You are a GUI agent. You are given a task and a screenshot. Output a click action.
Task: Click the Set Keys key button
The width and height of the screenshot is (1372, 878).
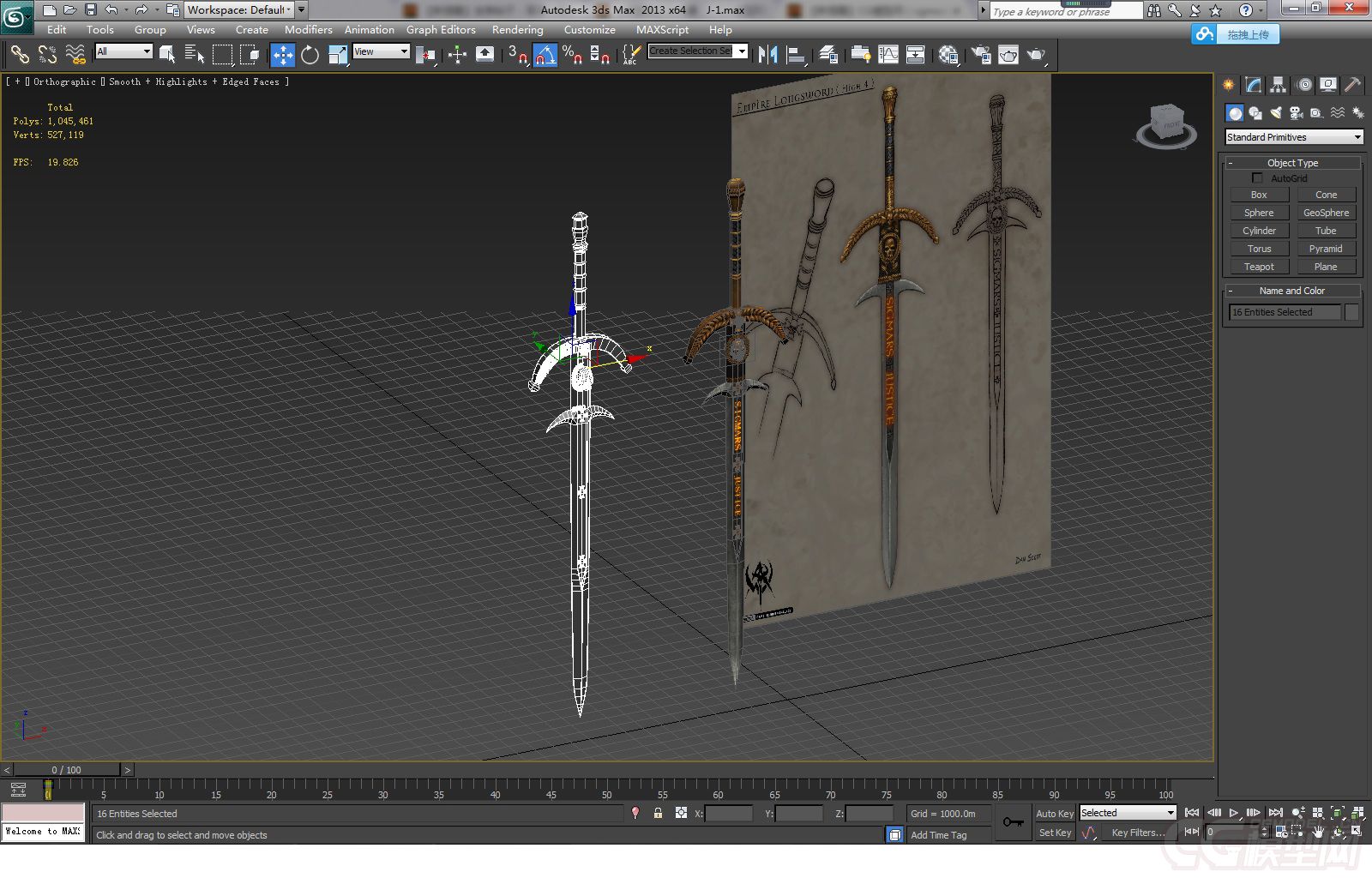[x=1014, y=822]
